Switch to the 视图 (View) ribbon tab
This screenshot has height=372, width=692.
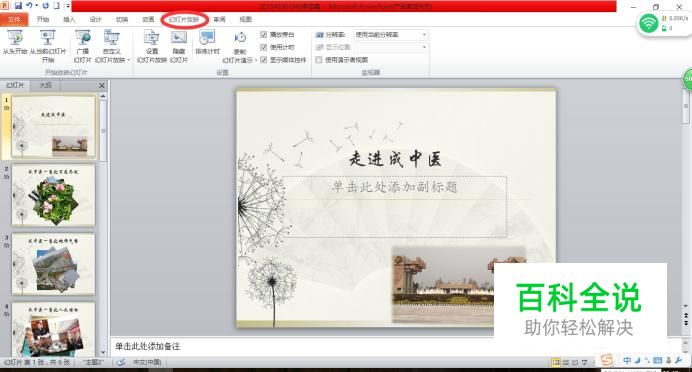click(245, 19)
